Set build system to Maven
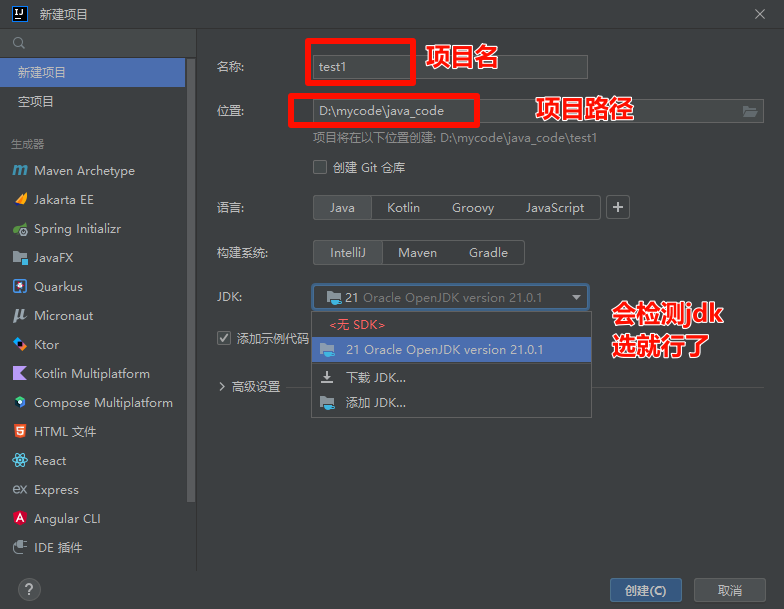Image resolution: width=784 pixels, height=609 pixels. (418, 252)
